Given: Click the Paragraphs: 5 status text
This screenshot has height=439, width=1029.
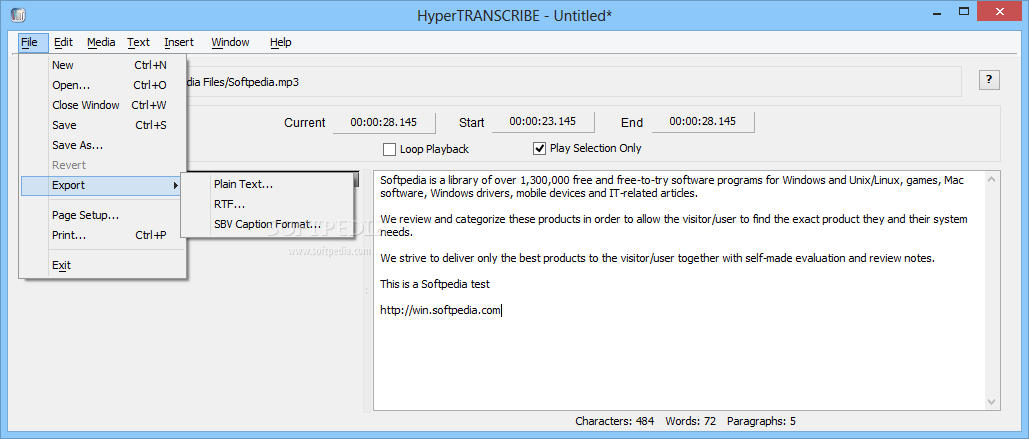Looking at the screenshot, I should click(760, 421).
